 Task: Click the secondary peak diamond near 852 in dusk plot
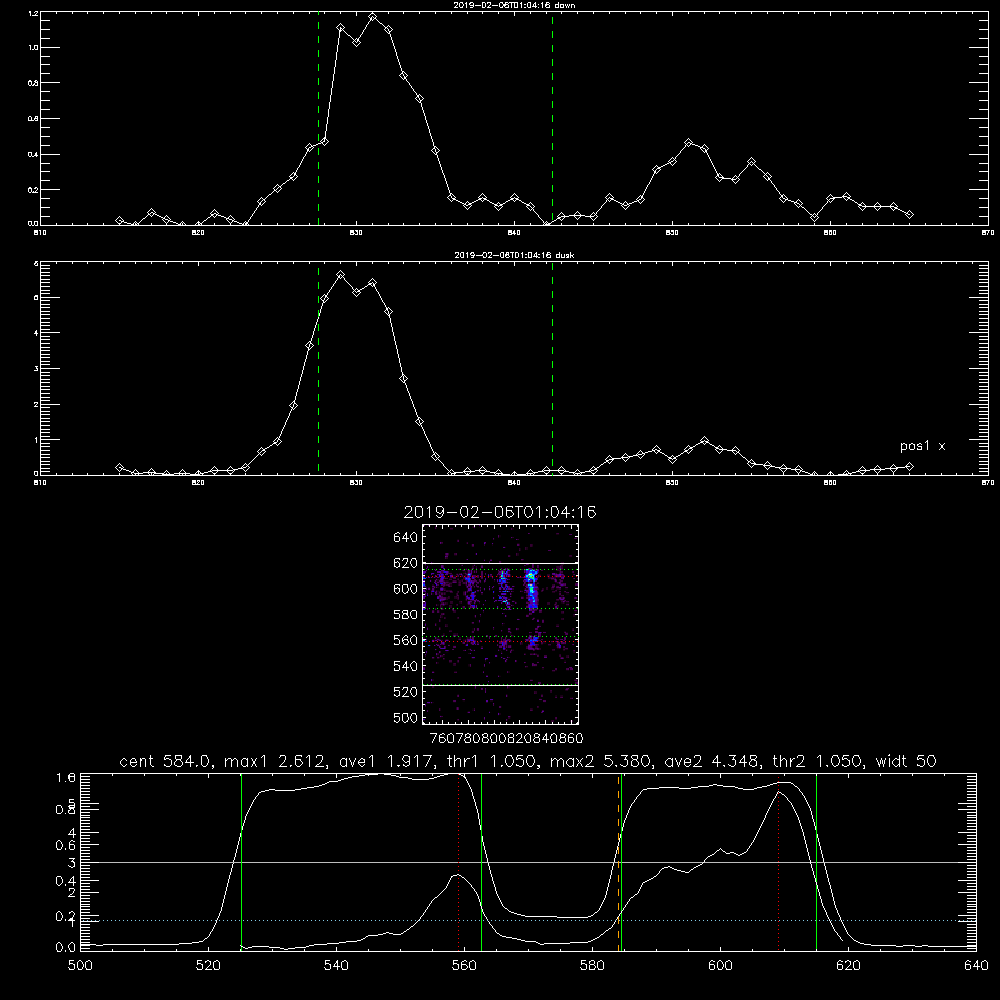click(704, 441)
